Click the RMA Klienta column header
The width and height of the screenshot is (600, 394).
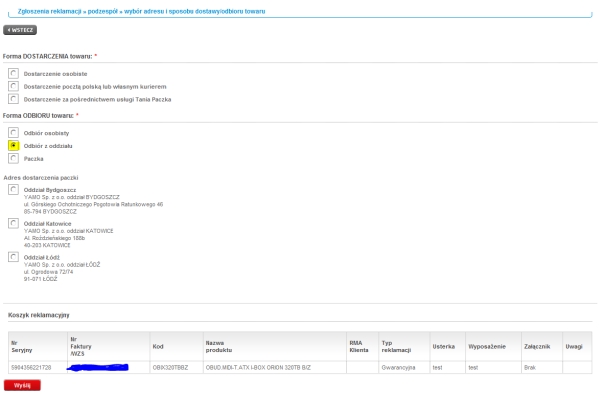(362, 347)
